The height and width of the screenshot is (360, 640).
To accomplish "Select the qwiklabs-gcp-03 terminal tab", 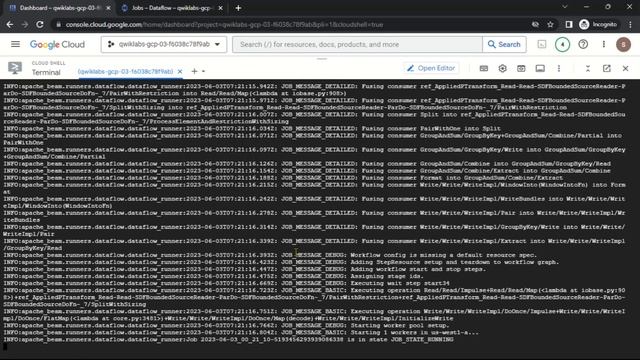I will click(x=125, y=71).
